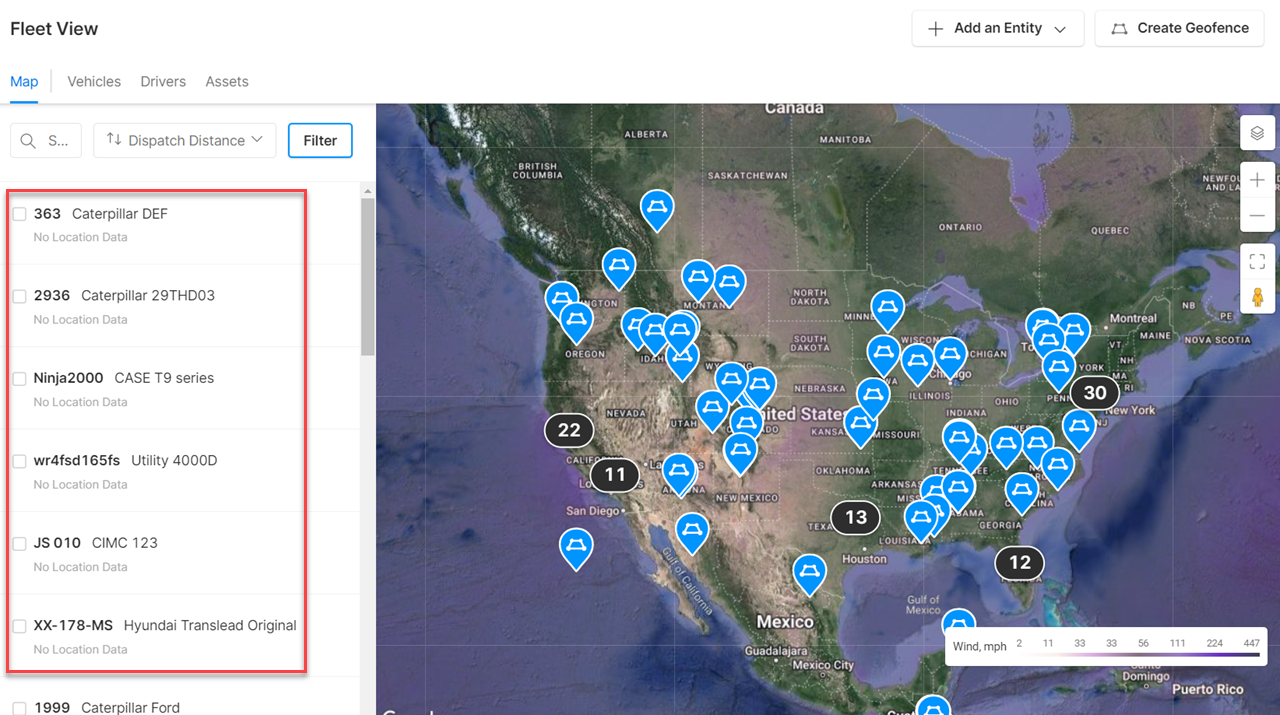Open the cluster marker labeled 22
This screenshot has width=1280, height=715.
pyautogui.click(x=569, y=430)
